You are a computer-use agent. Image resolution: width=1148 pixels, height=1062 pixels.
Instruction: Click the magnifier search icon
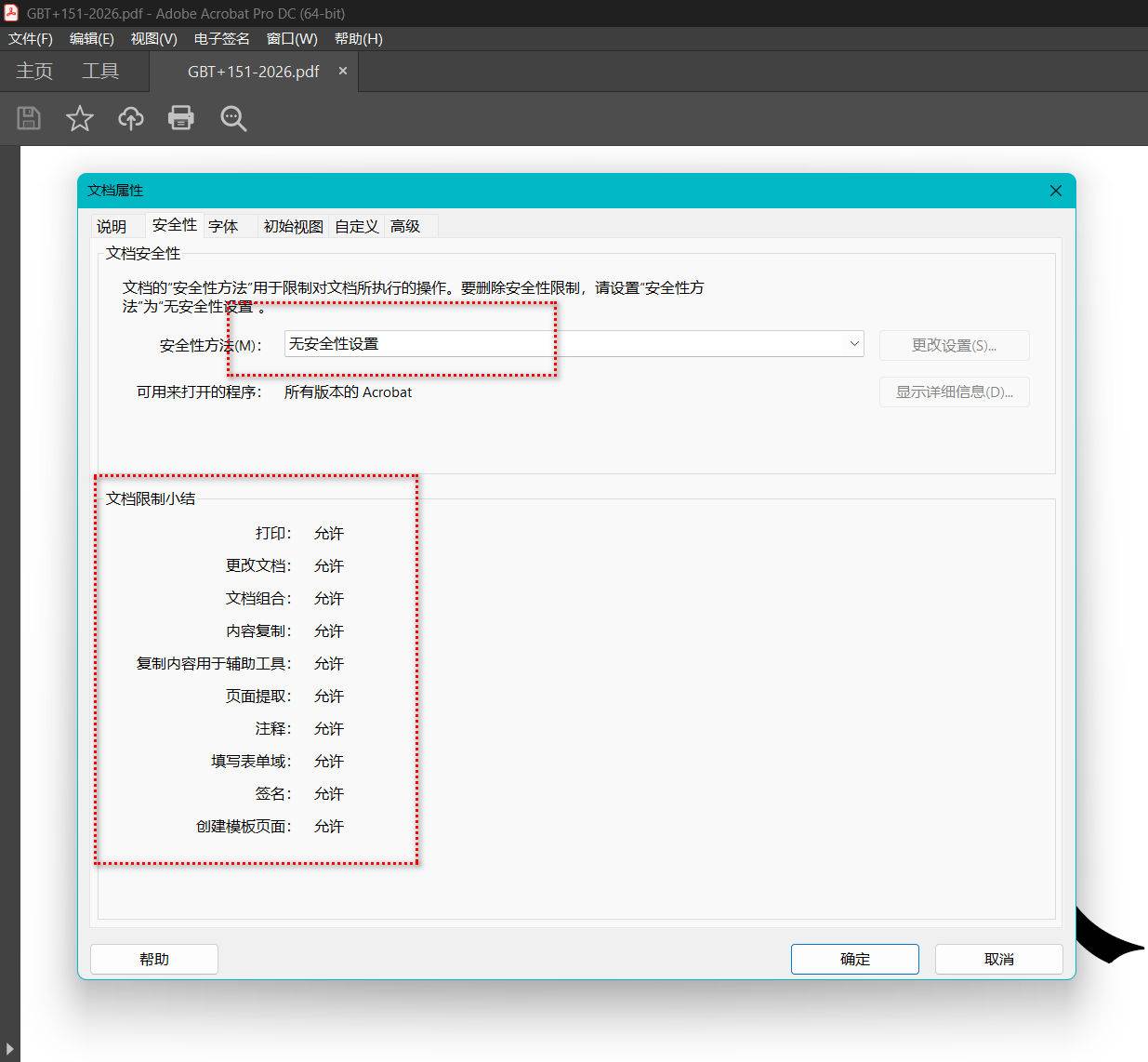(x=233, y=118)
